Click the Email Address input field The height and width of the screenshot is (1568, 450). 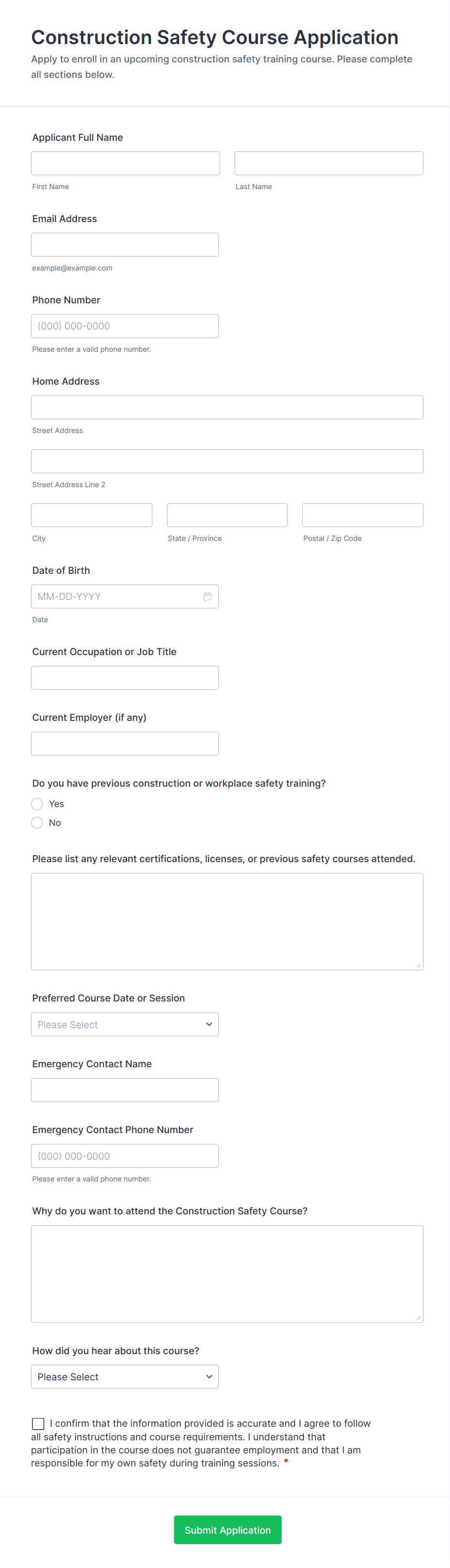(x=125, y=244)
